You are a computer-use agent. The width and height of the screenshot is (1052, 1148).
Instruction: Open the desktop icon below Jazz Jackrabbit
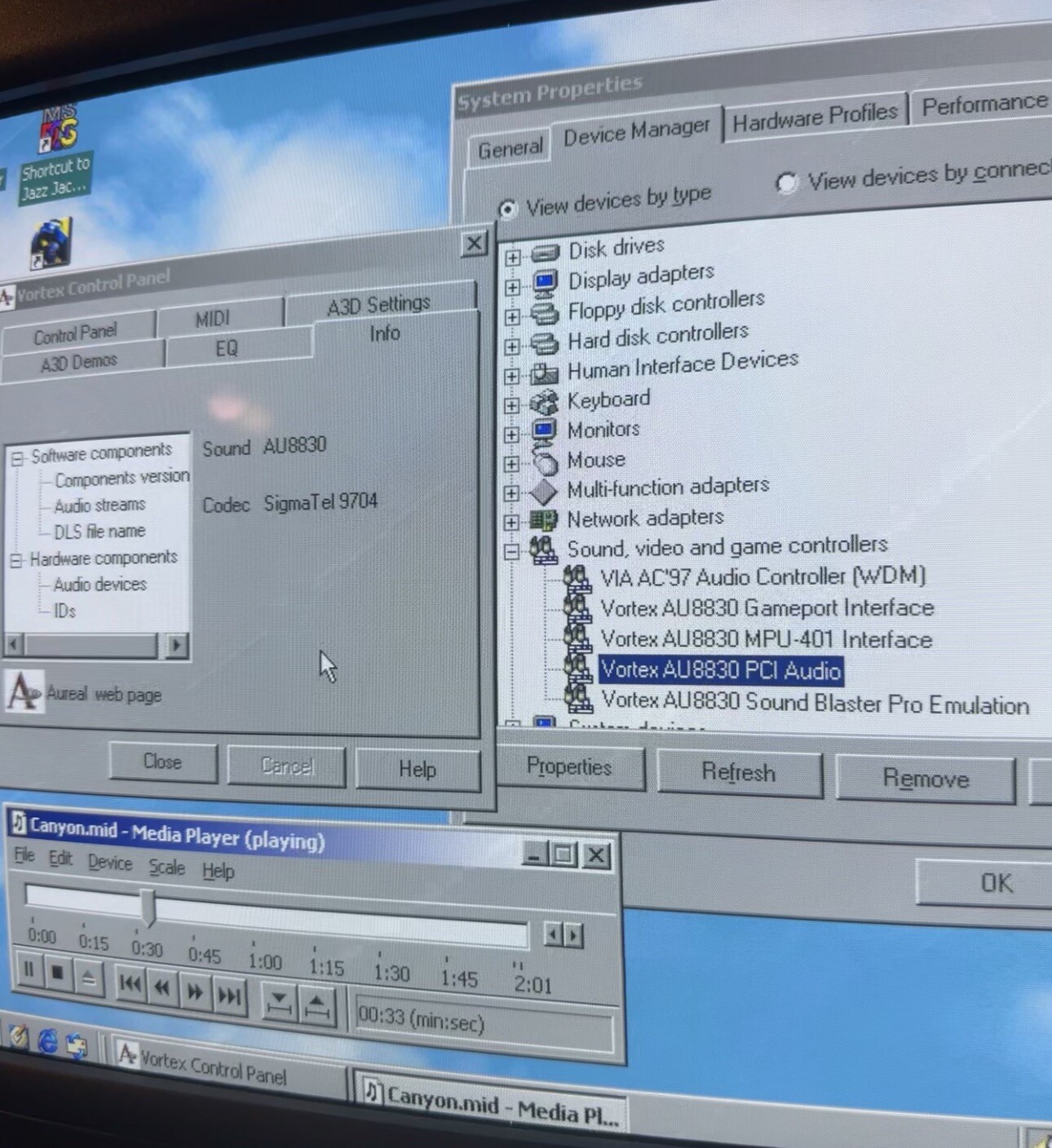tap(51, 242)
